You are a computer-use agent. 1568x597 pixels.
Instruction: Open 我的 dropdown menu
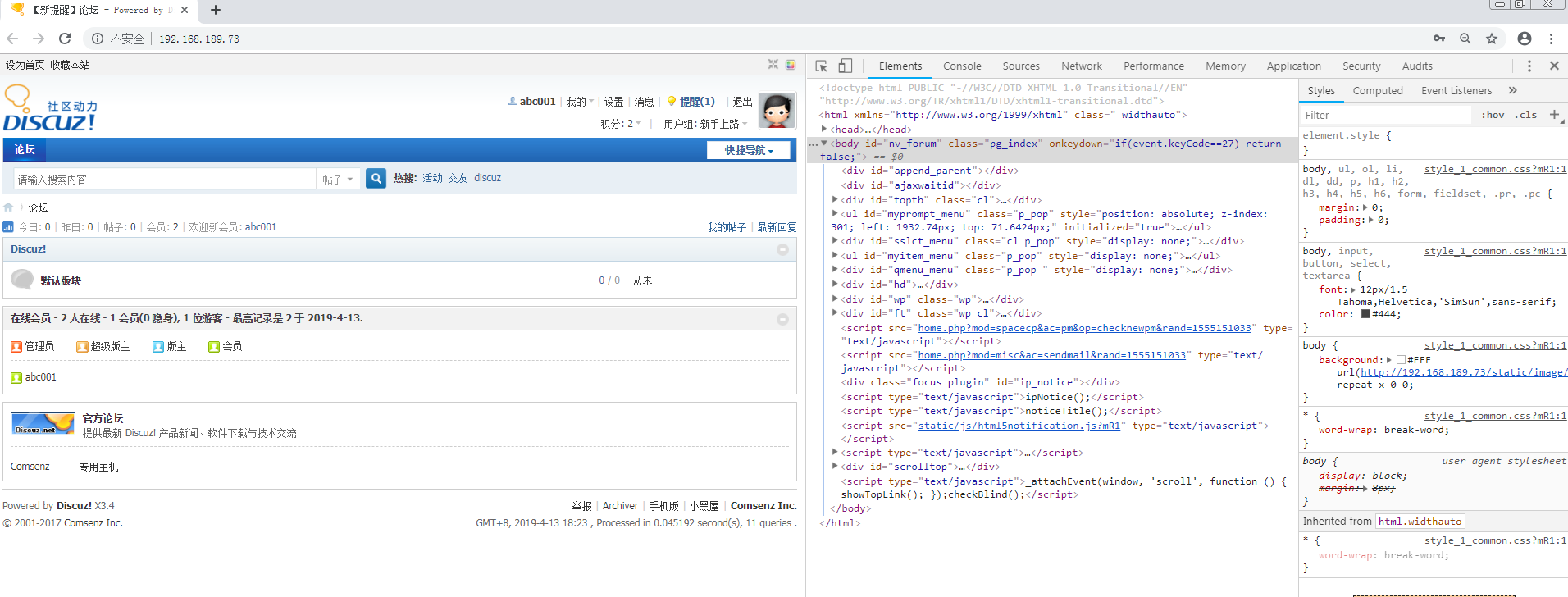pos(580,102)
